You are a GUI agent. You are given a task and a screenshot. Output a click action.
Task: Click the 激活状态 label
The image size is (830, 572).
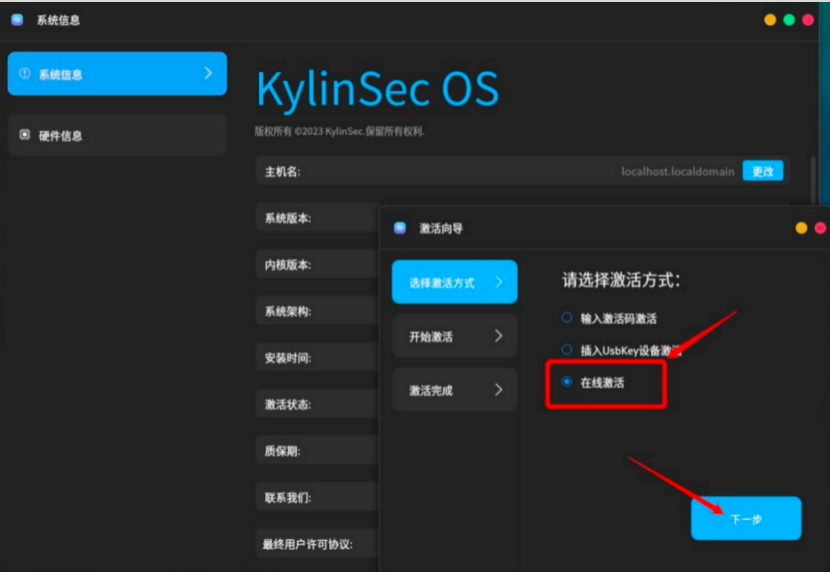click(x=288, y=404)
